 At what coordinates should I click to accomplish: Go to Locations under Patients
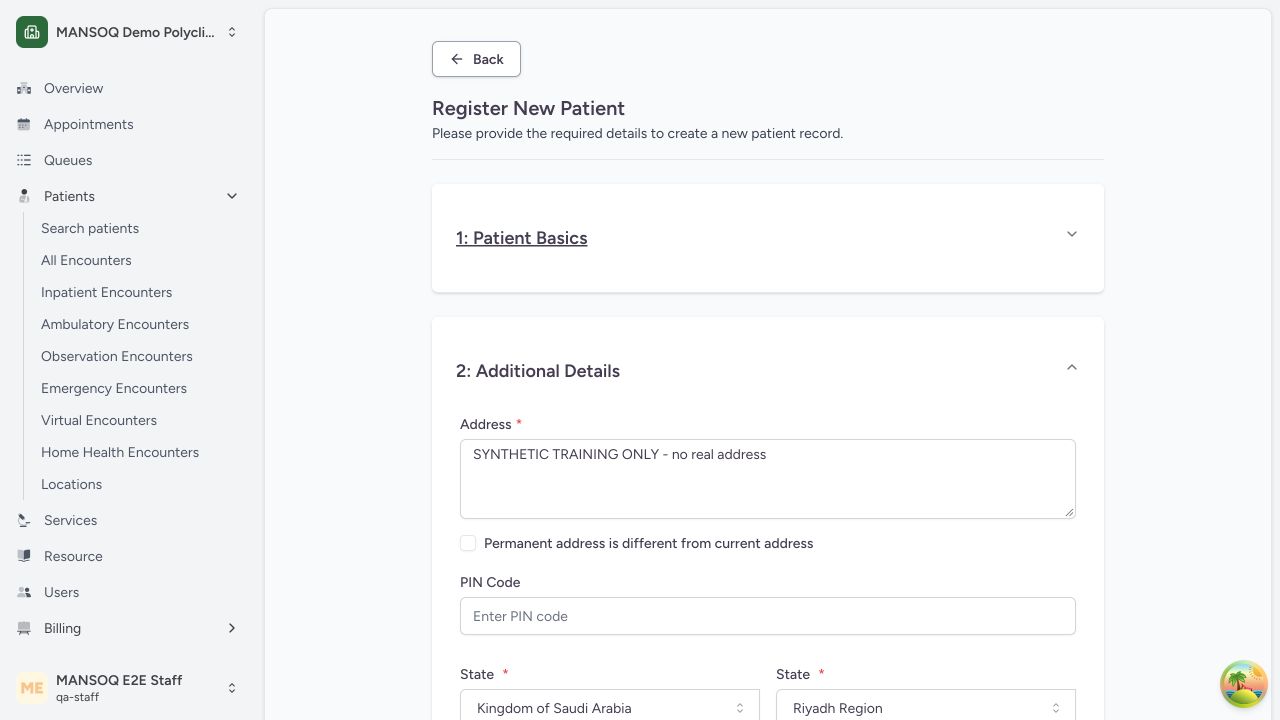click(71, 484)
